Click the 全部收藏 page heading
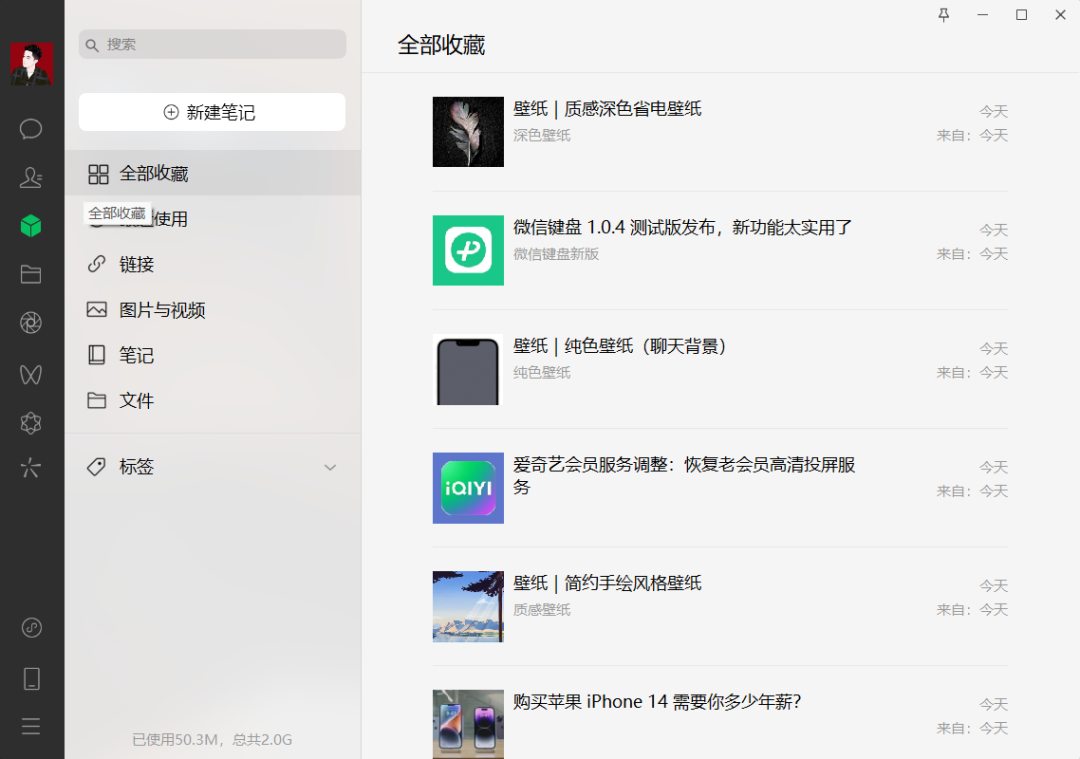This screenshot has height=759, width=1080. [442, 45]
